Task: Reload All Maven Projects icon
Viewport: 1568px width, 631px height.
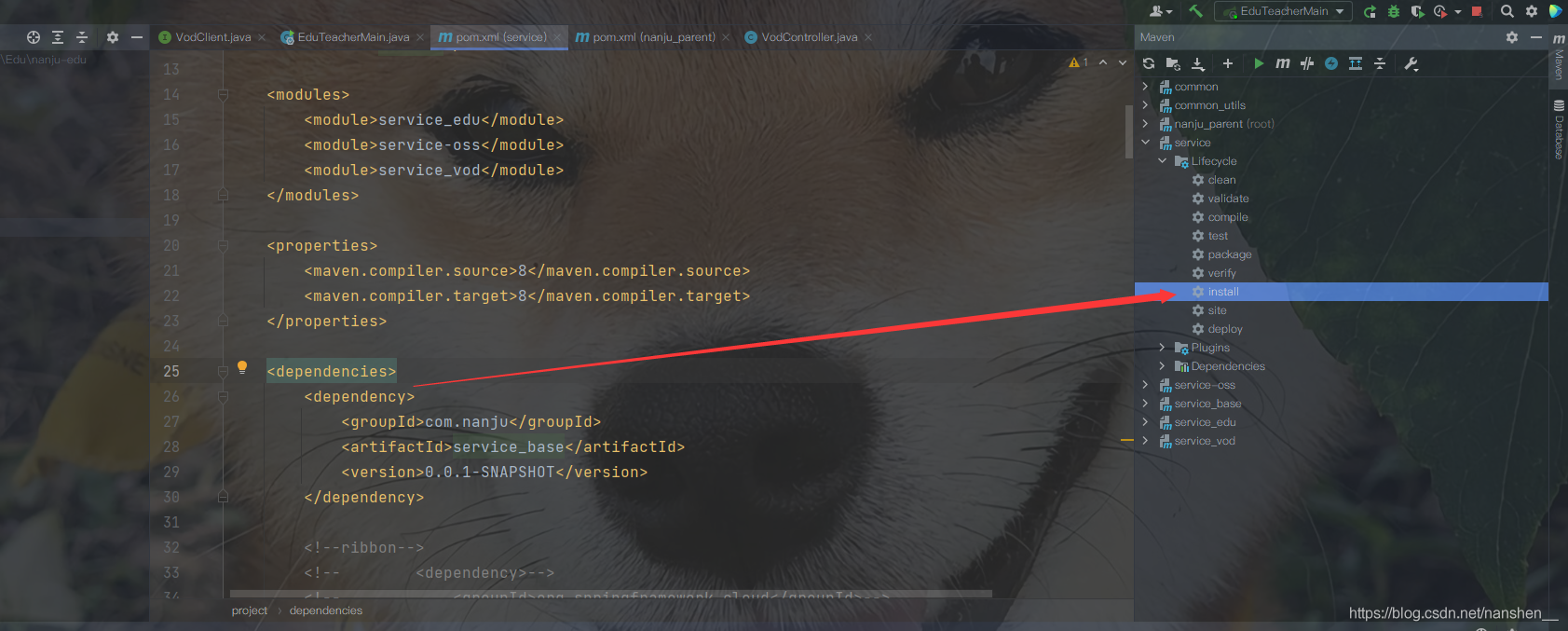Action: tap(1149, 63)
